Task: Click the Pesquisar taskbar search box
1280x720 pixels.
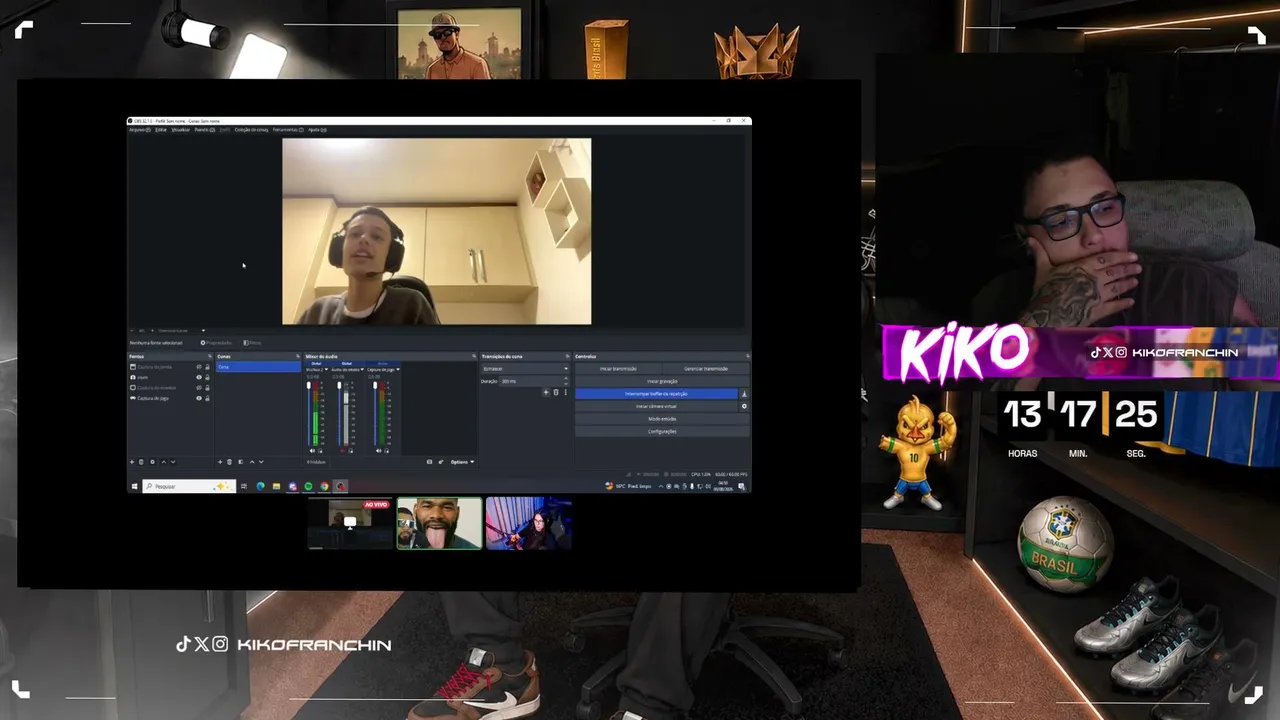Action: [x=189, y=486]
